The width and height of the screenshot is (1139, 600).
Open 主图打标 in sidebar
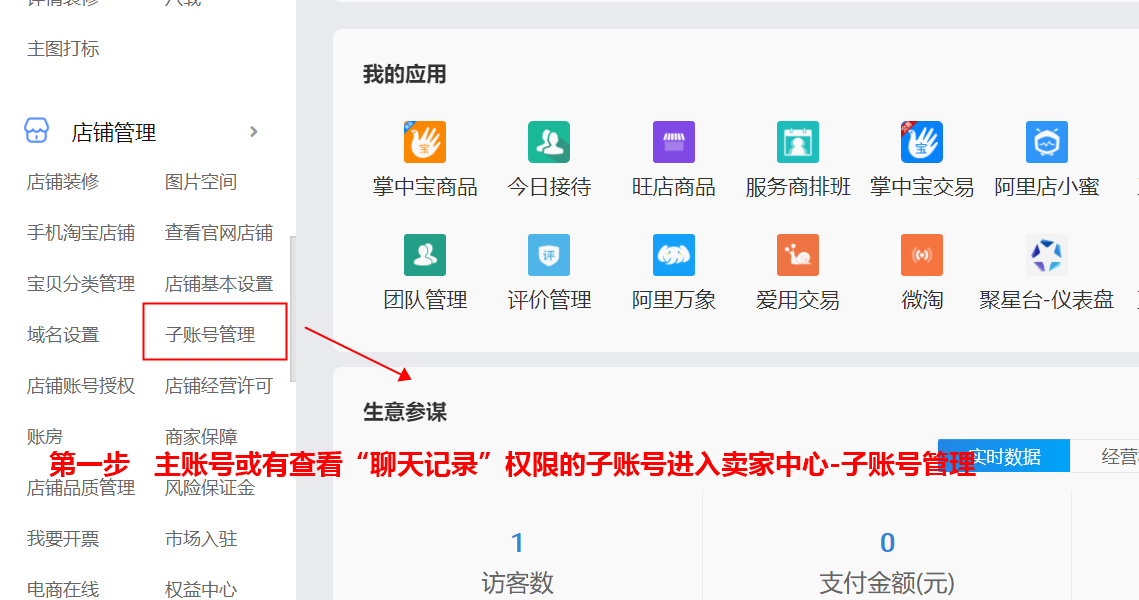point(63,49)
